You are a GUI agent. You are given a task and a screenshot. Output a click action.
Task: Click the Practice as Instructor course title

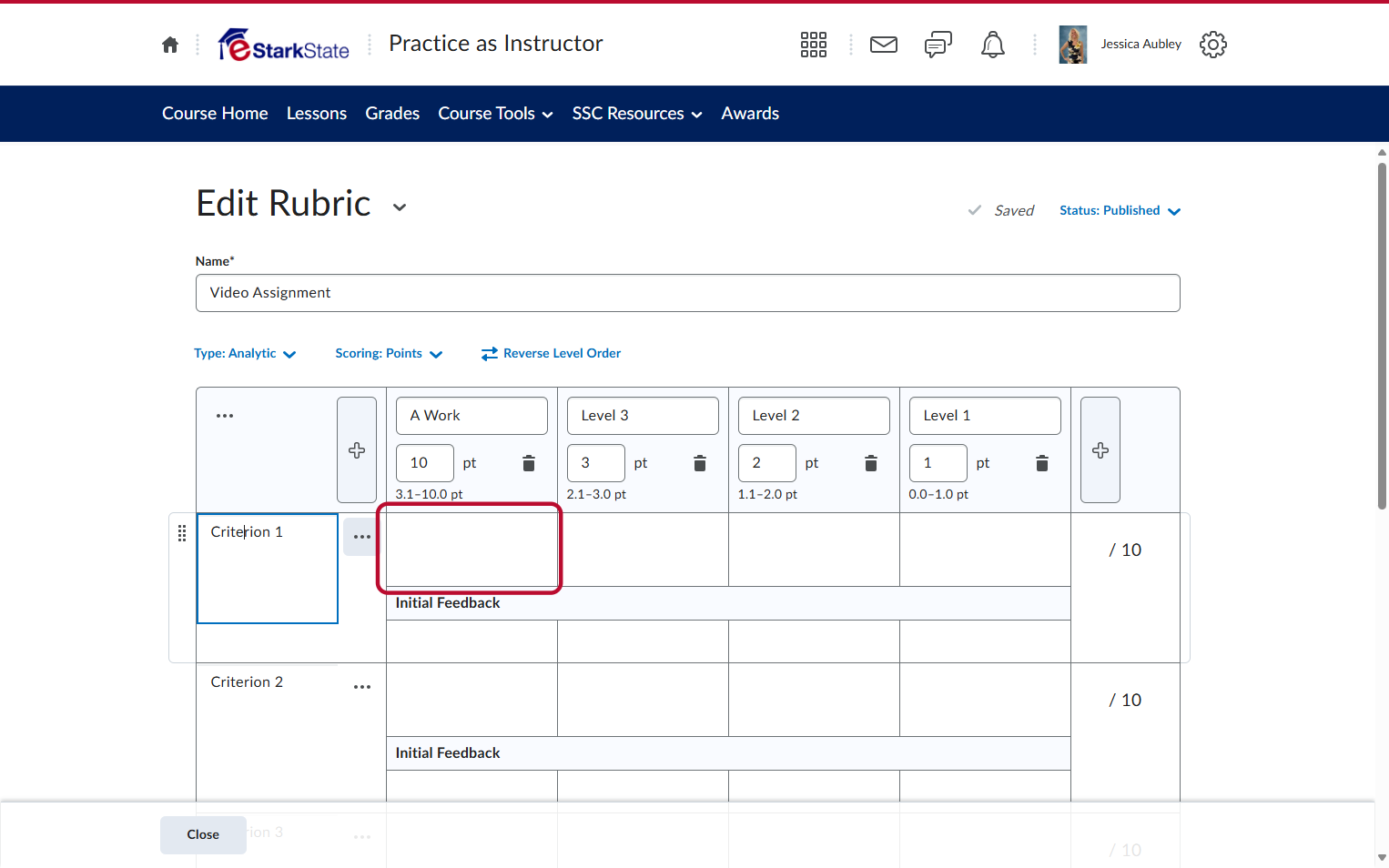point(496,44)
